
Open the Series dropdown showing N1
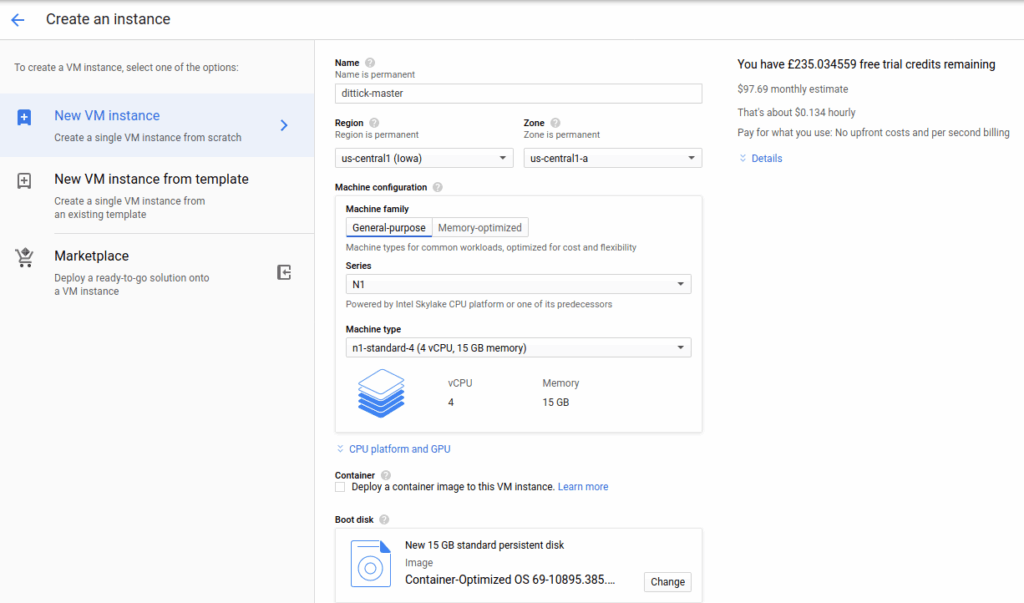pos(519,284)
